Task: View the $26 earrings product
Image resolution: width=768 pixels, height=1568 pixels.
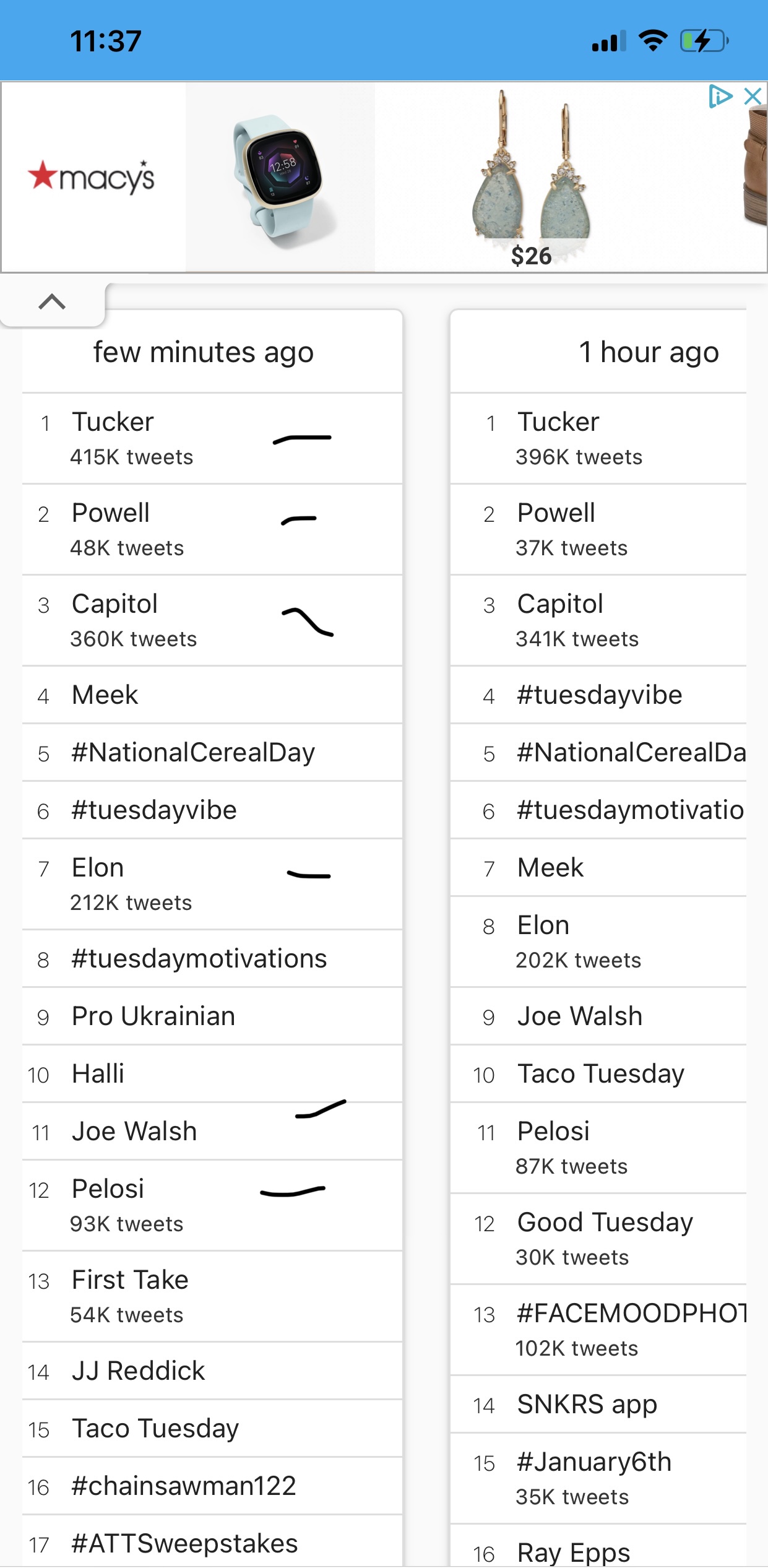Action: coord(532,177)
